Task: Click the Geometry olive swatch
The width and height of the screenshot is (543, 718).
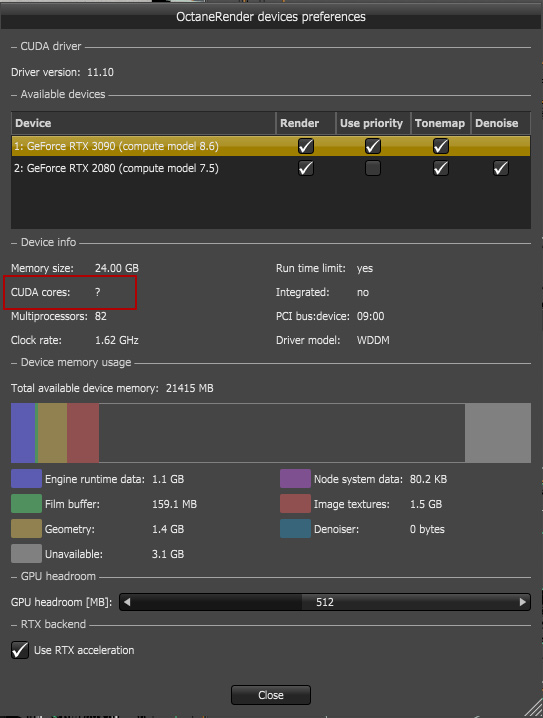Action: (x=26, y=529)
